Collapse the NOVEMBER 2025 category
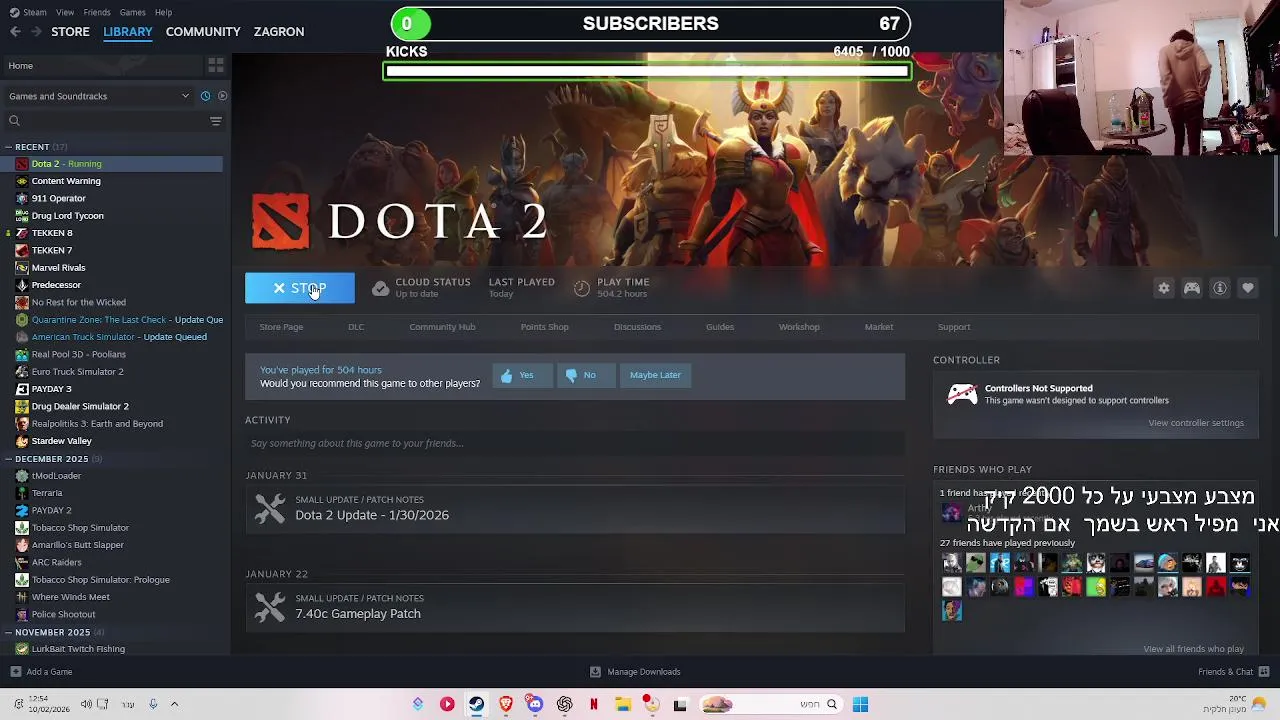Screen dimensions: 1280x720 pos(8,632)
